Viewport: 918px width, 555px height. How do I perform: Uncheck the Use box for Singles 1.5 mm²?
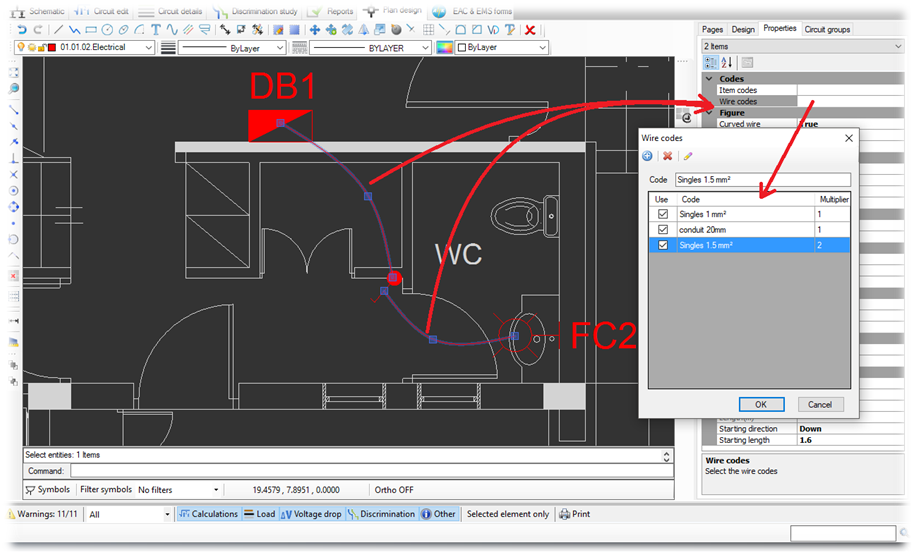tap(663, 245)
